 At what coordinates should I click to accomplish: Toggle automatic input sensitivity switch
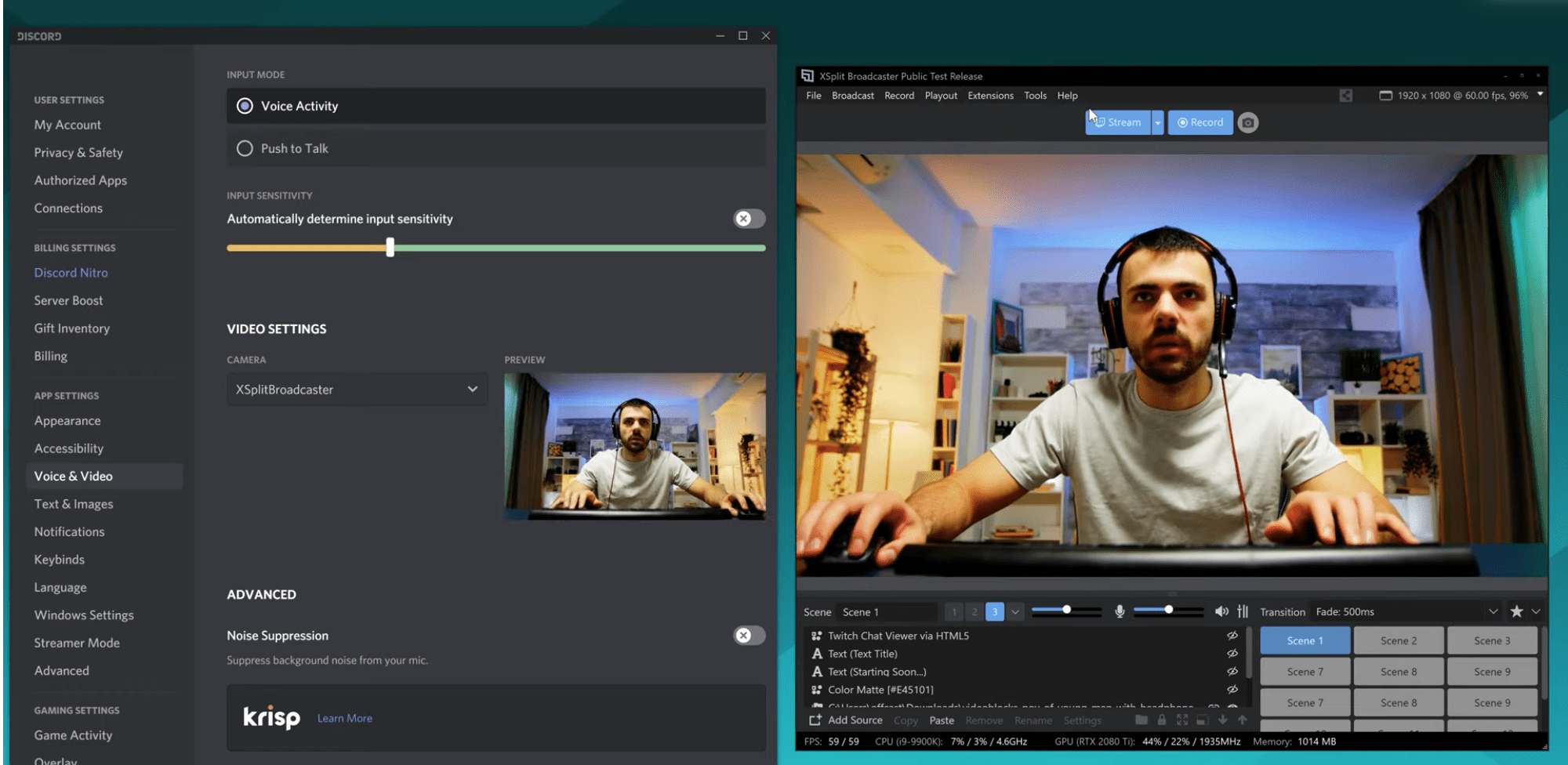(x=750, y=219)
